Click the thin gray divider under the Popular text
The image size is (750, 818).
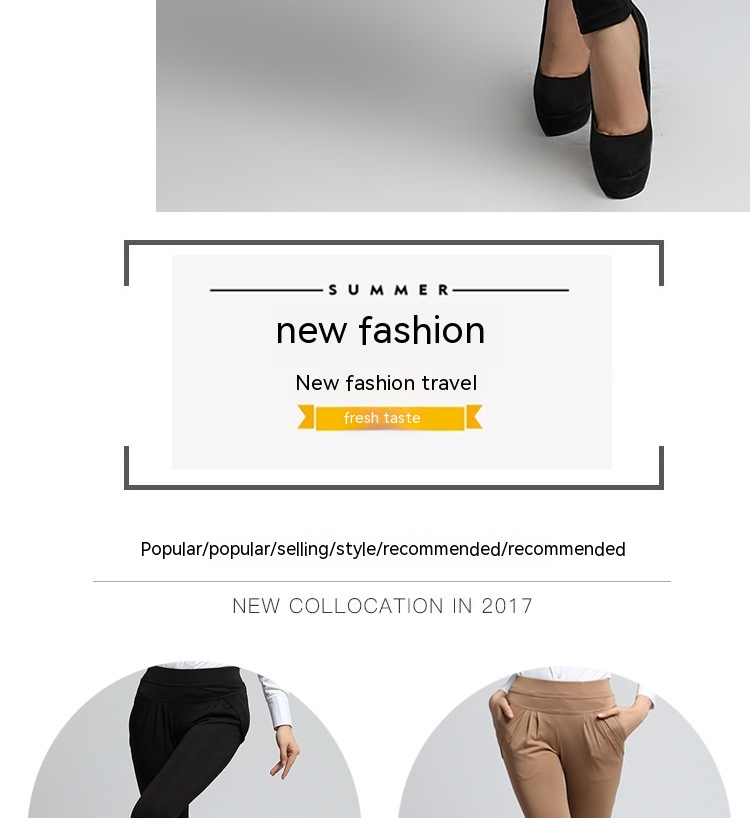point(382,581)
